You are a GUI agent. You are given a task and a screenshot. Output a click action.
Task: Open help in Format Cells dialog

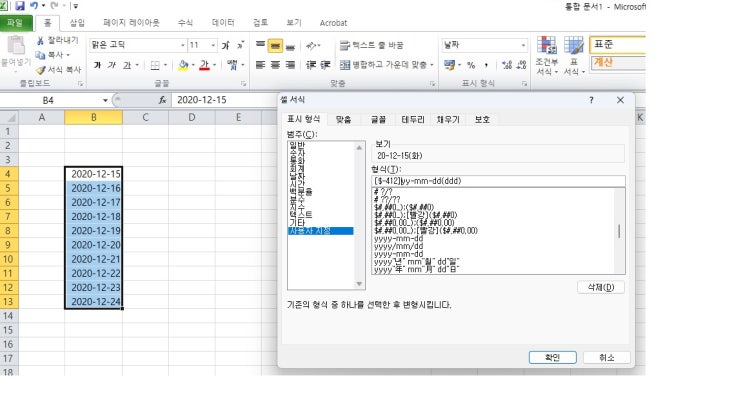point(591,100)
